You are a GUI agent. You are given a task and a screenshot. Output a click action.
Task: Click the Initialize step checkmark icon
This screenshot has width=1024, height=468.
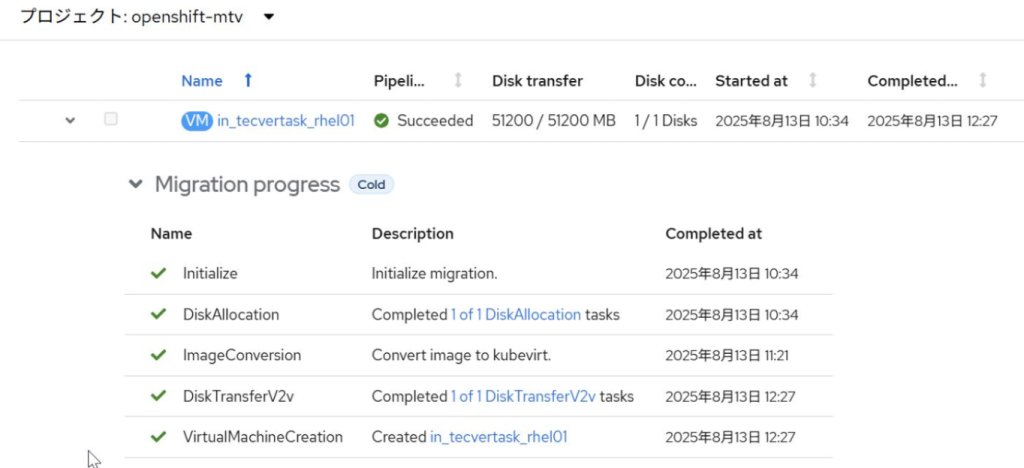[x=158, y=273]
